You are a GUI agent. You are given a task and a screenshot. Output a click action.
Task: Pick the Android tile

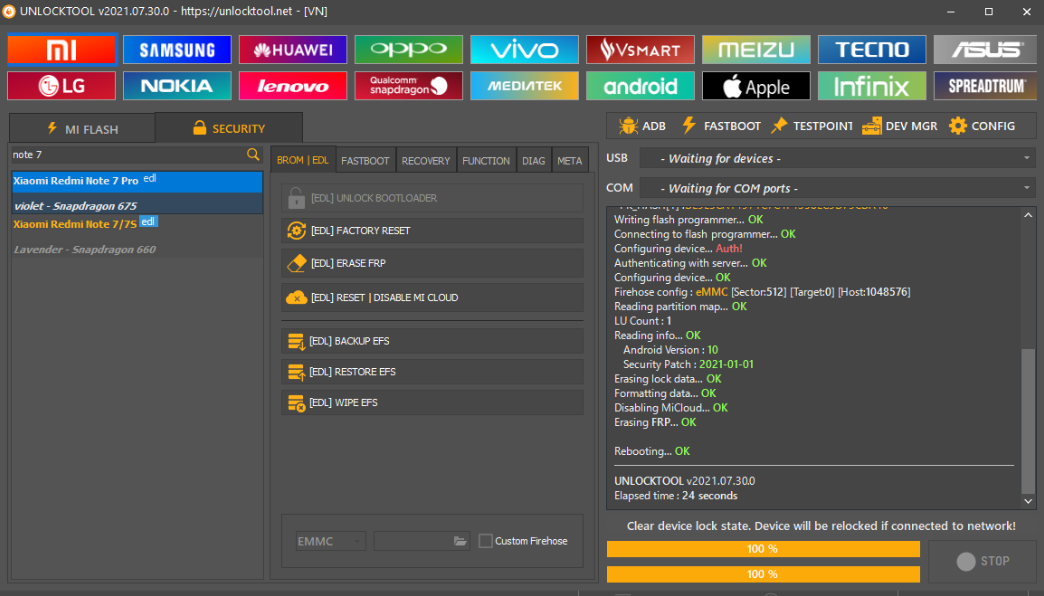coord(641,86)
